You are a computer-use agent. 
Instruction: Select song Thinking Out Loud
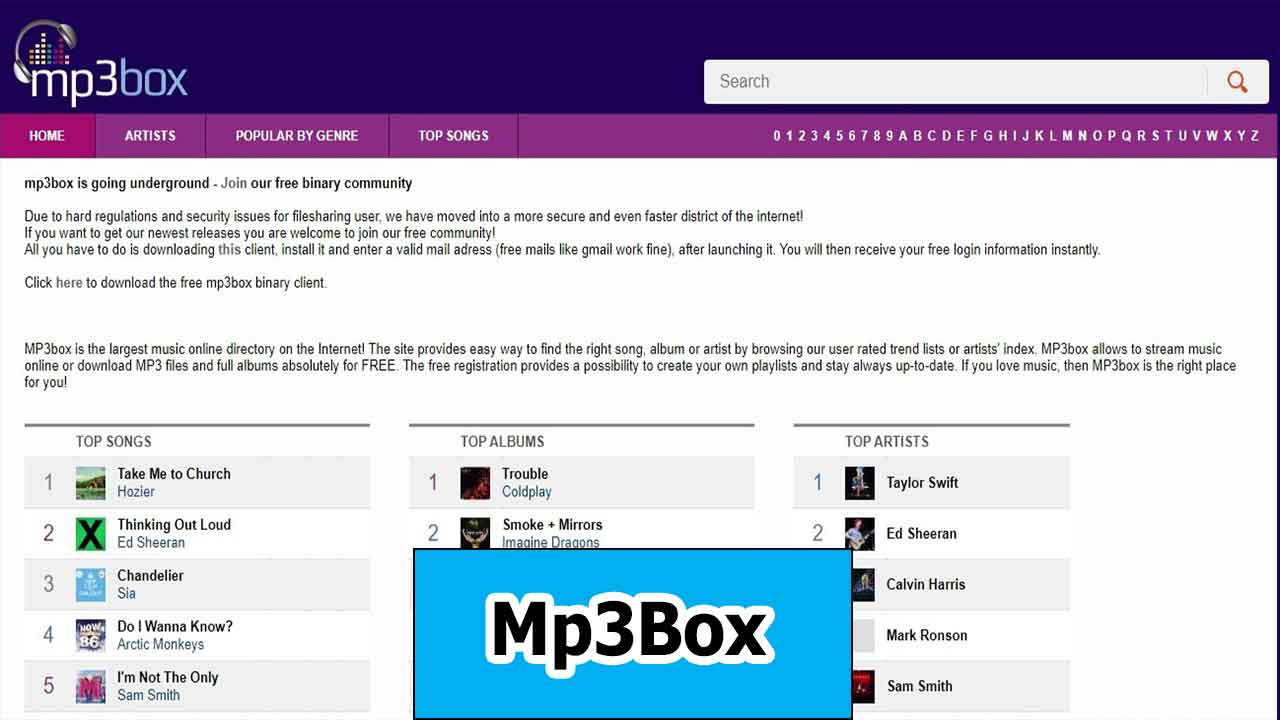(174, 525)
